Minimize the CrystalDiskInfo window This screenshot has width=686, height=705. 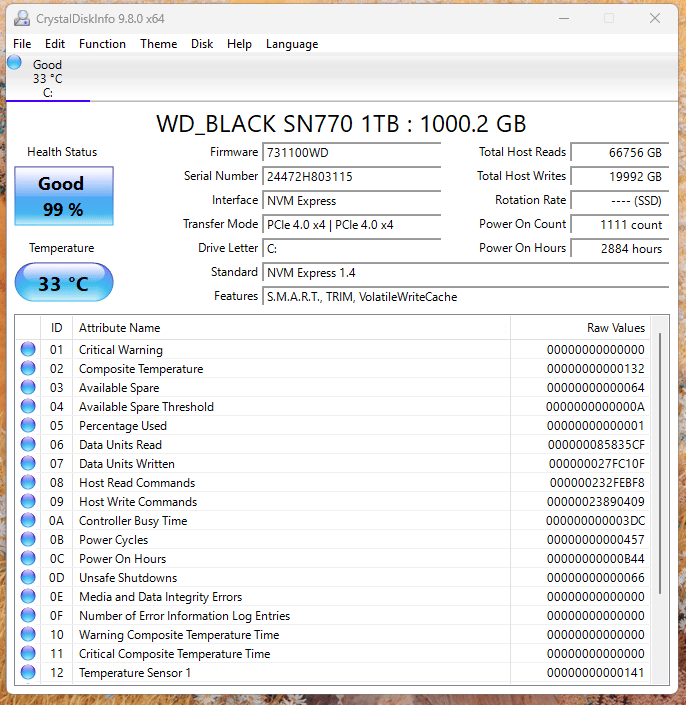[x=564, y=18]
